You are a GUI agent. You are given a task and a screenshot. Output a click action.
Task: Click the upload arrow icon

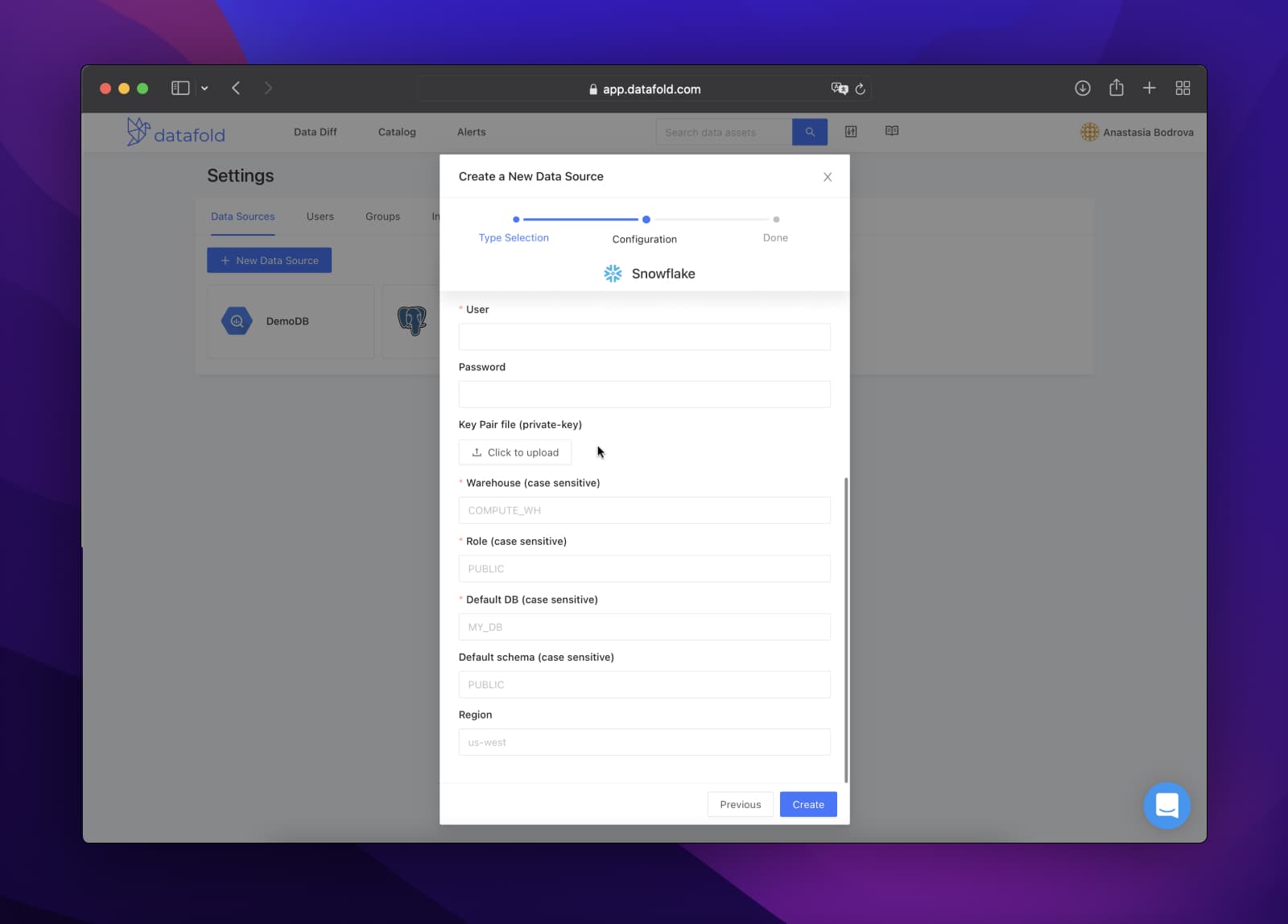(477, 452)
